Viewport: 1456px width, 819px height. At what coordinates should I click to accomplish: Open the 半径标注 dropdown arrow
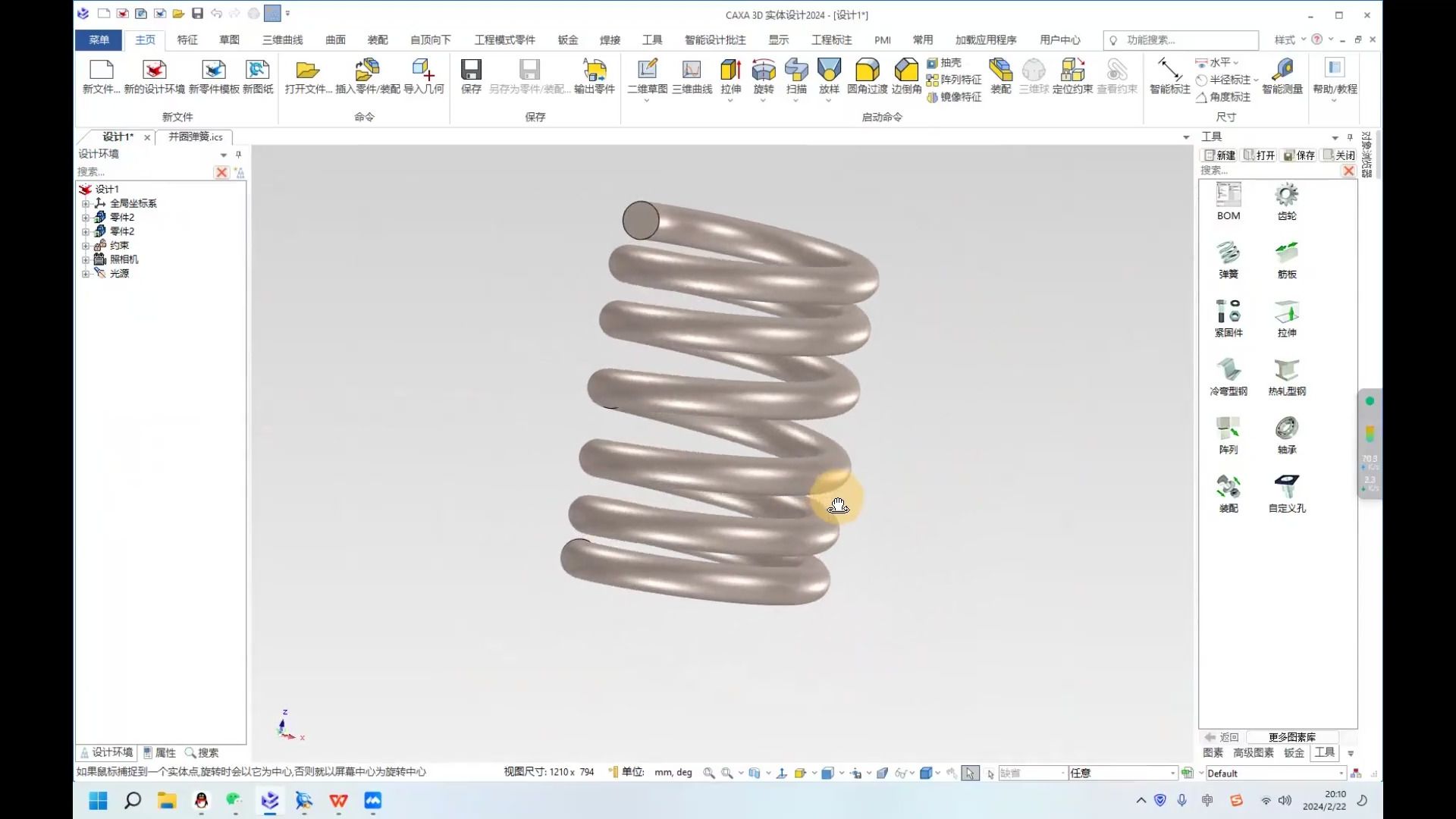[x=1256, y=80]
